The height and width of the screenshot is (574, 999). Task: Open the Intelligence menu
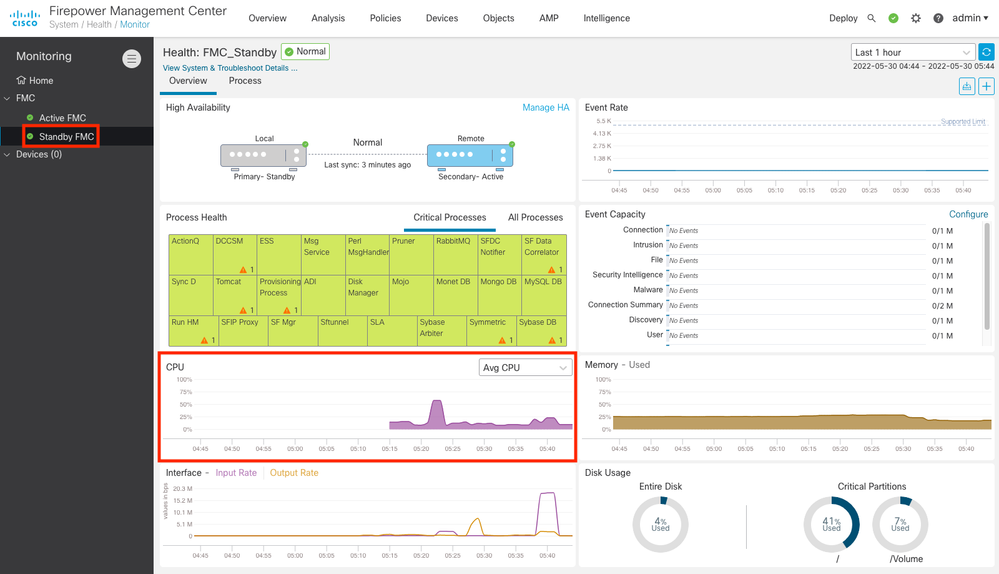[607, 18]
